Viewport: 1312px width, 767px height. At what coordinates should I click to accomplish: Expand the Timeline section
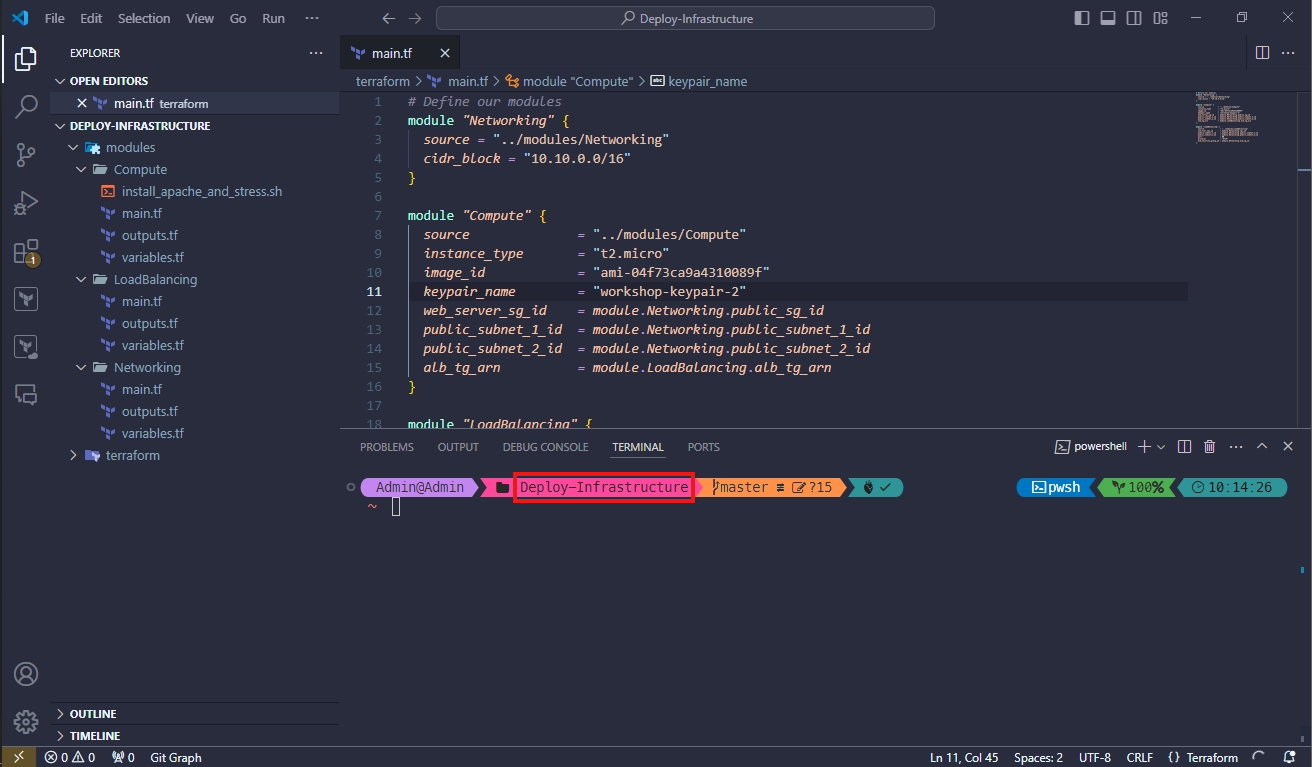coord(195,736)
